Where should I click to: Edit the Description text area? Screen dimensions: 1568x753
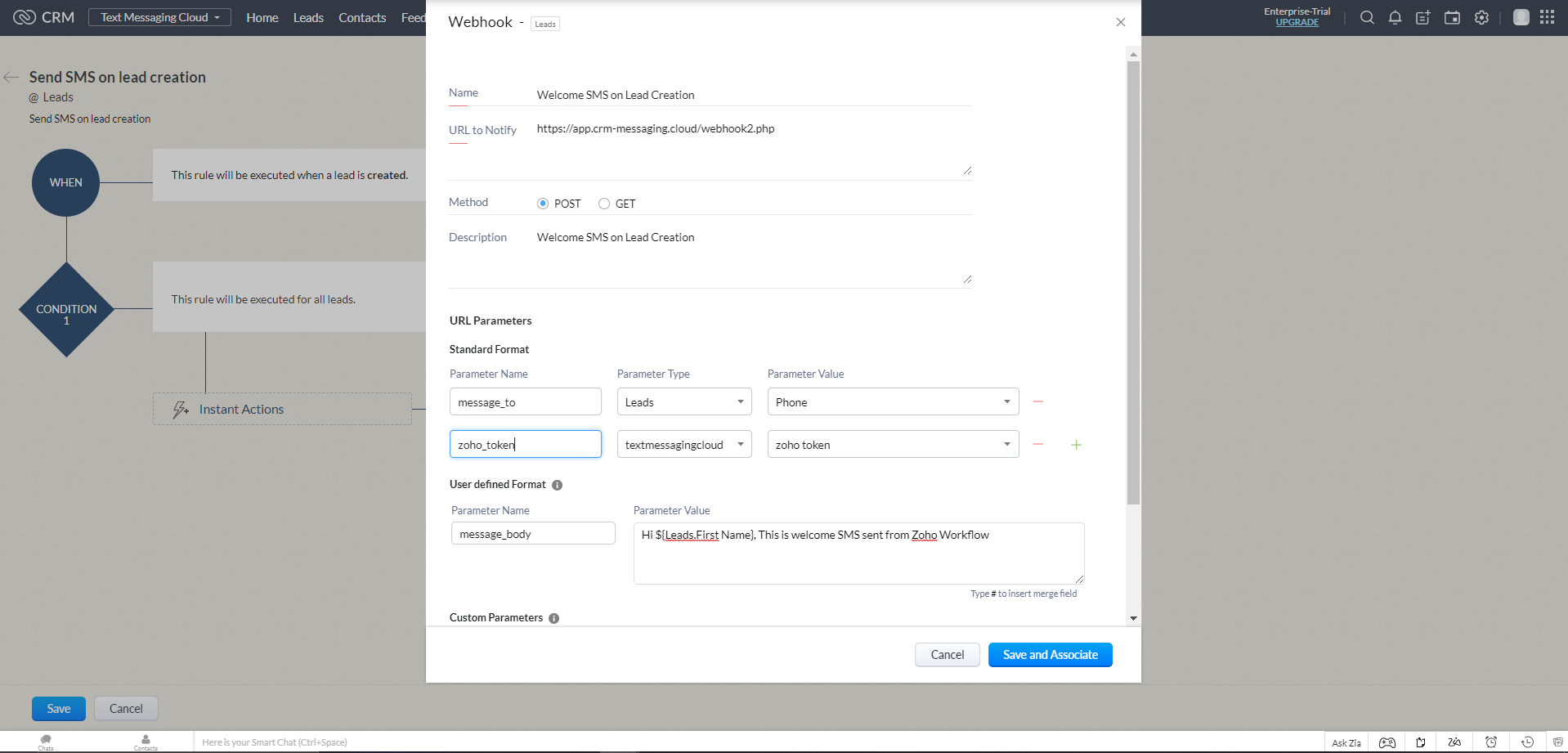coord(754,258)
